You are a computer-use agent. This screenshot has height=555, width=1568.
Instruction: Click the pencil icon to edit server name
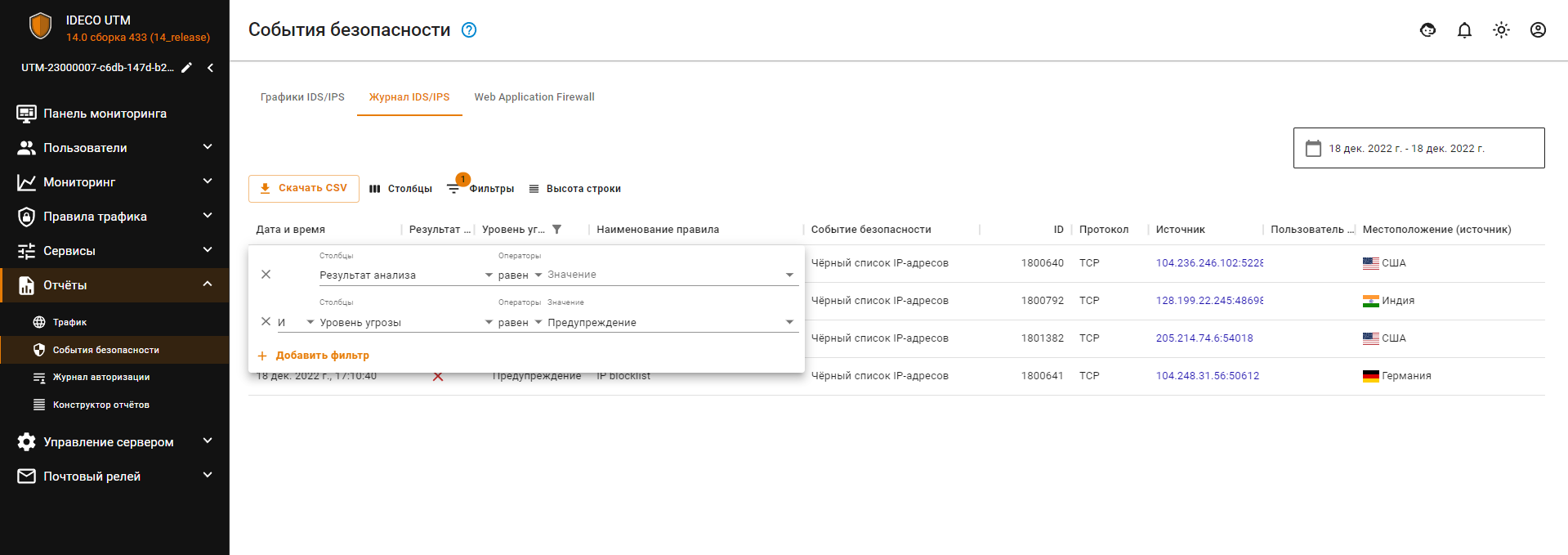[187, 68]
